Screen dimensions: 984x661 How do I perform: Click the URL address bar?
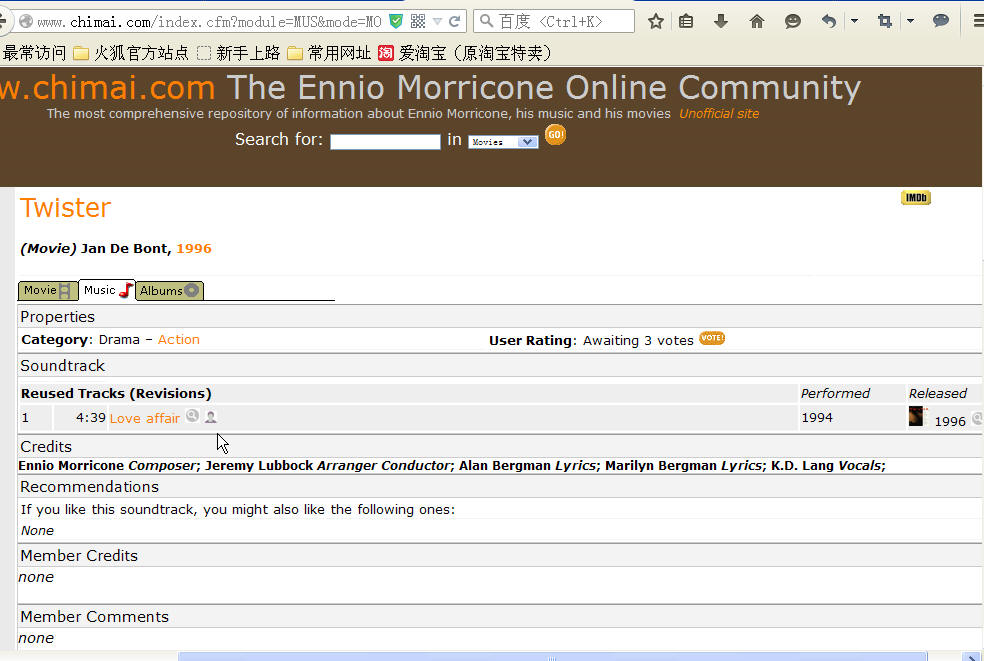point(209,22)
